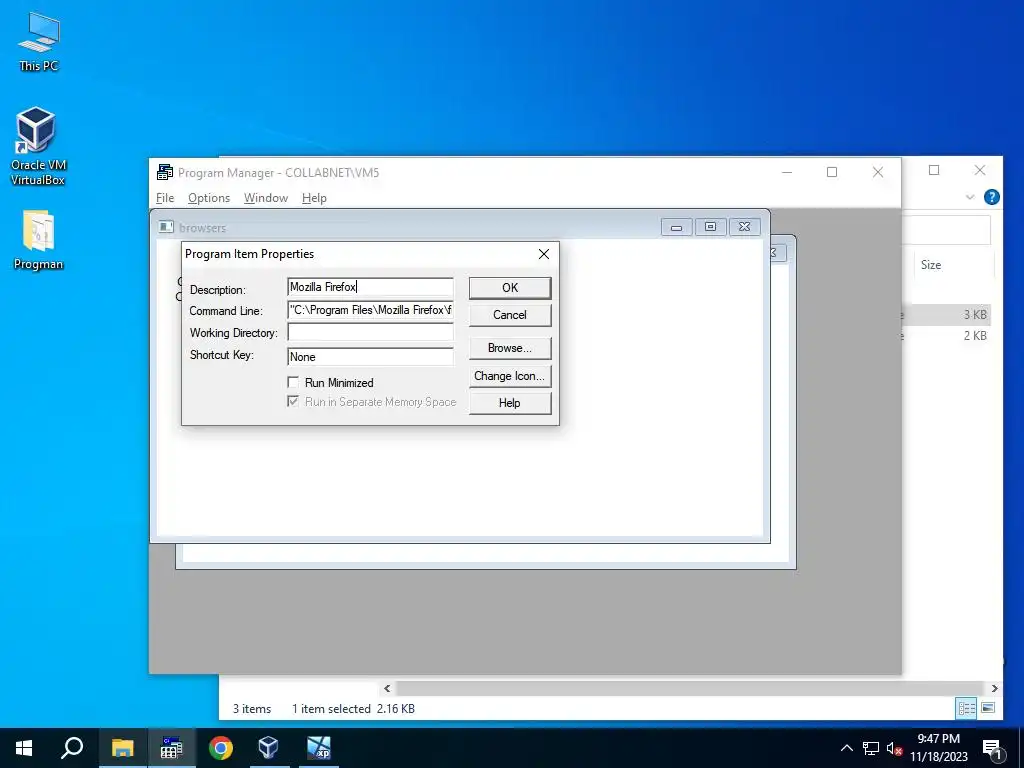Open the File Explorer help icon
This screenshot has height=768, width=1024.
[x=991, y=197]
